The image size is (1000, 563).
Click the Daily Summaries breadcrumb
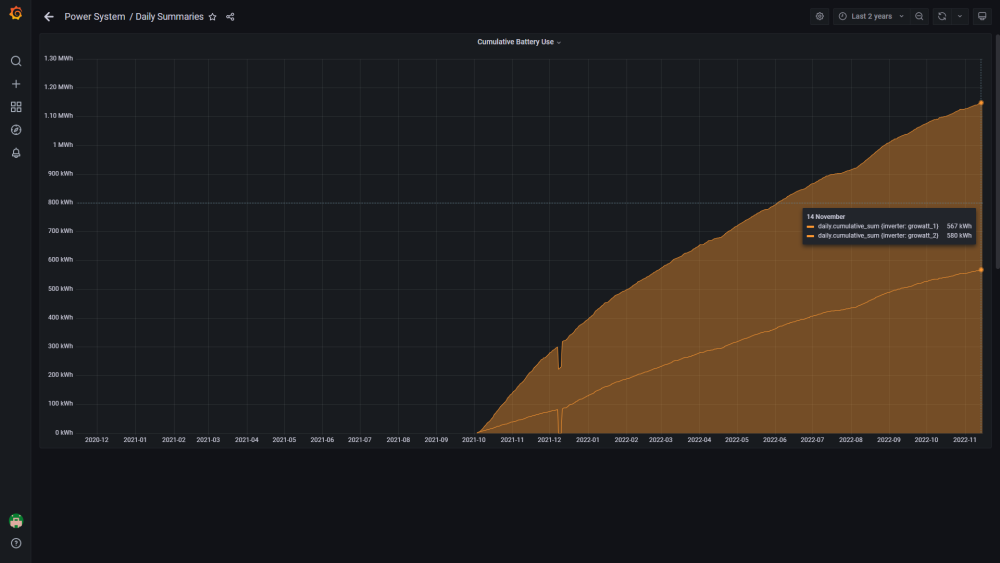169,17
